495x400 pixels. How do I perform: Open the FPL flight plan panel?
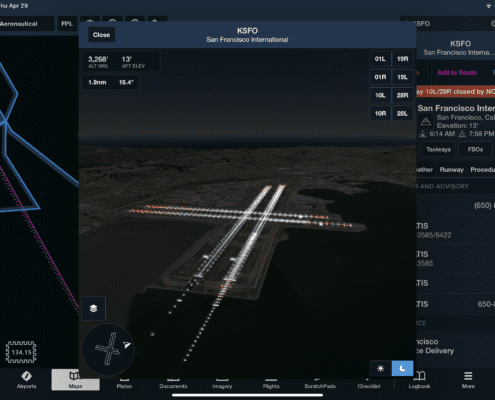67,24
